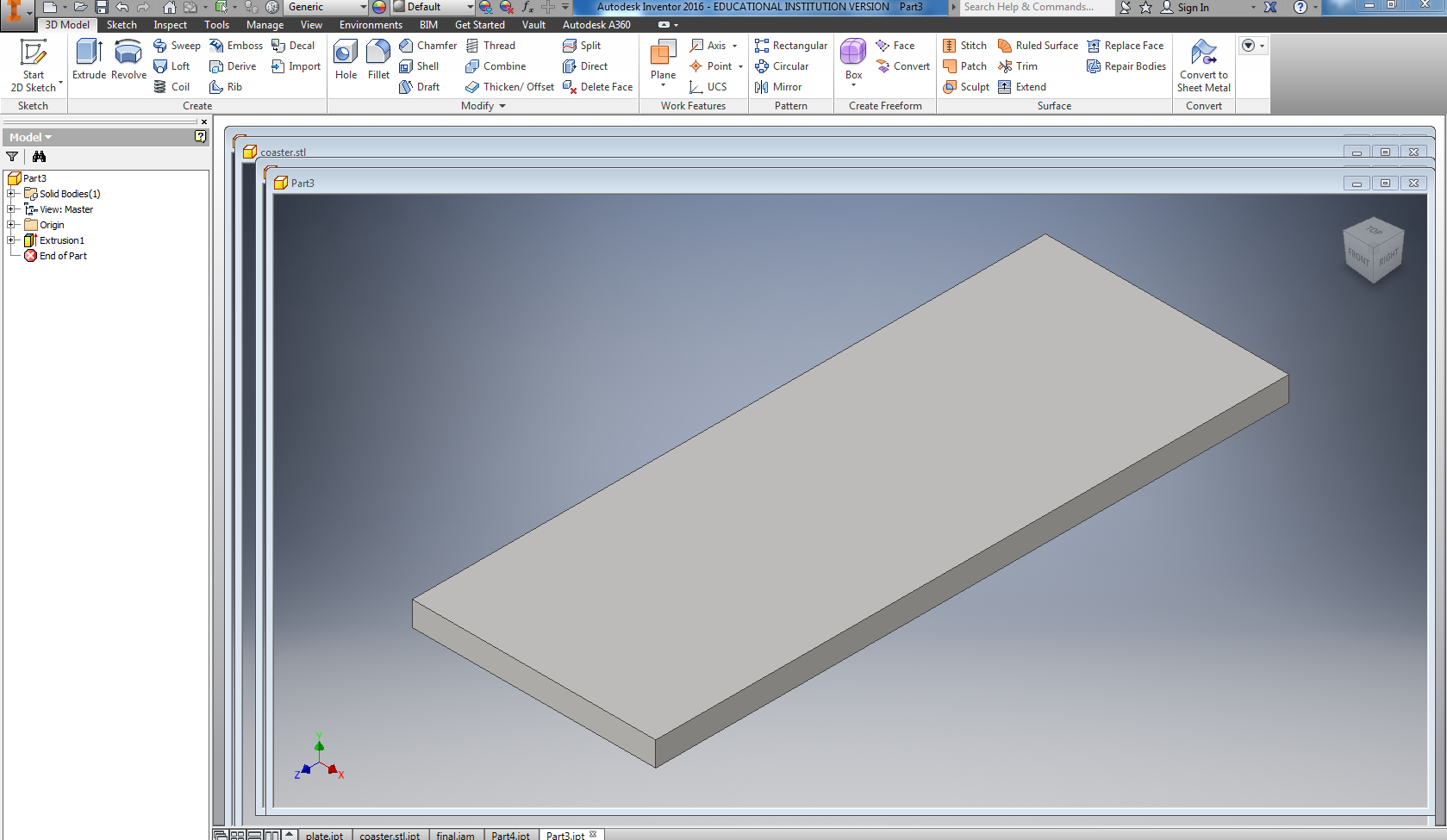The height and width of the screenshot is (840, 1447).
Task: Select the Draft tool
Action: point(420,87)
